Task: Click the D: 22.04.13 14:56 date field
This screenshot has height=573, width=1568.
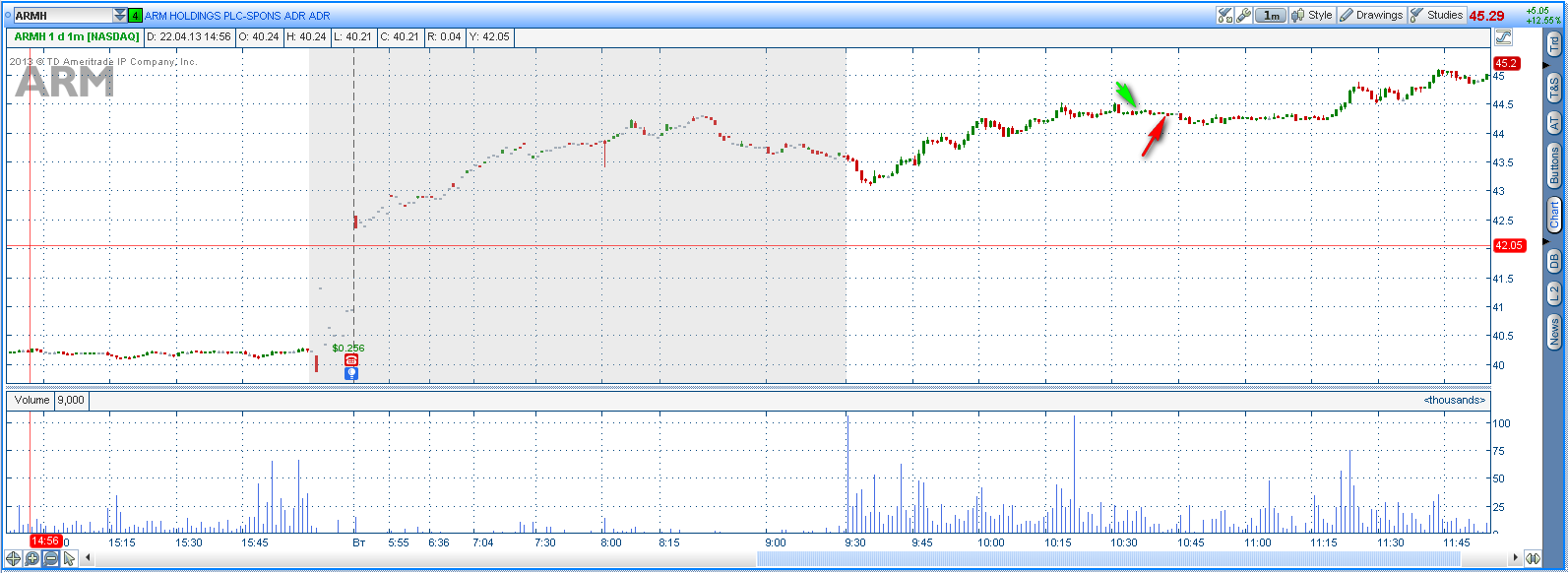Action: [x=191, y=36]
